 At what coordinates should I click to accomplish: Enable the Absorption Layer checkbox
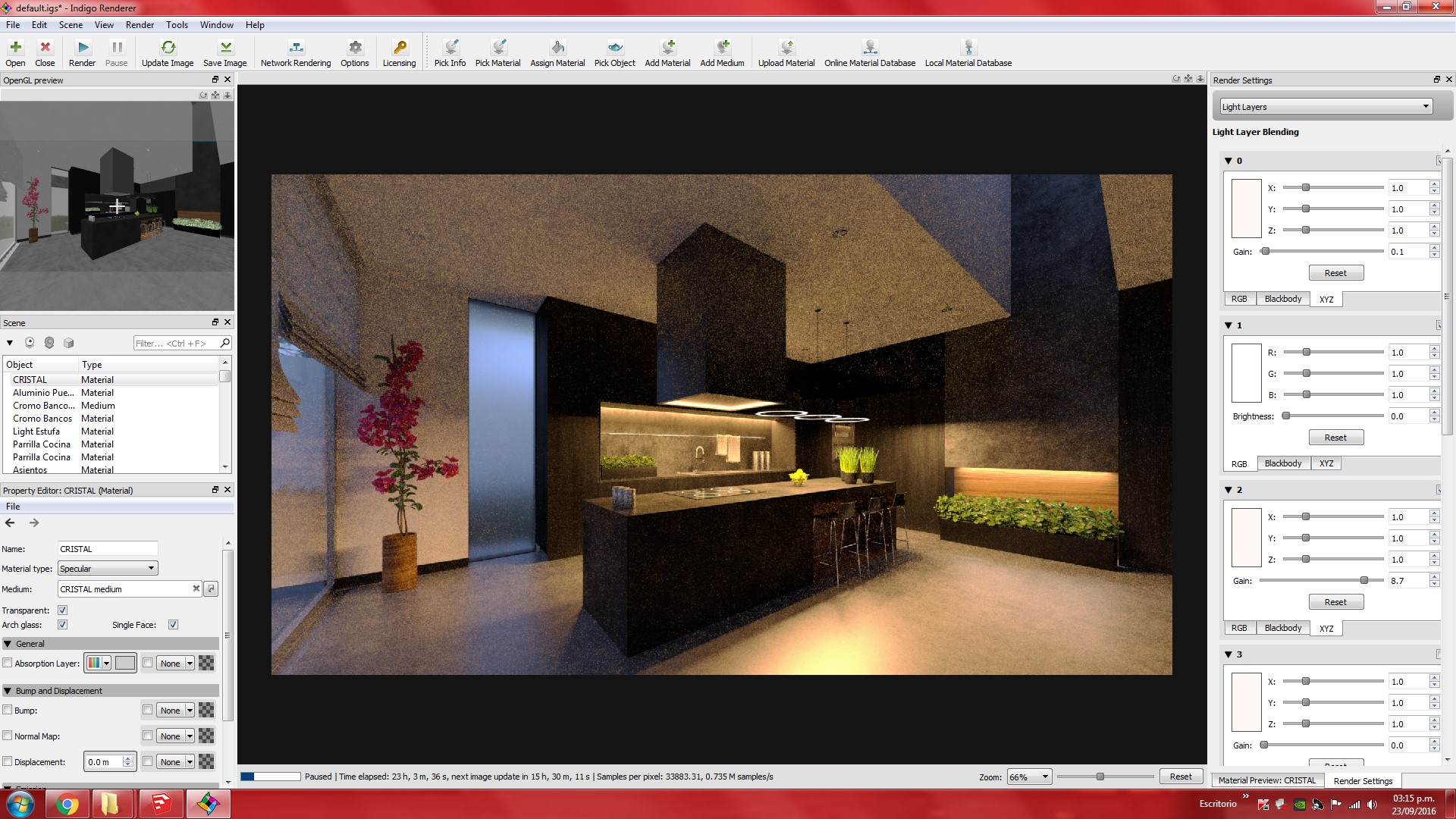pos(8,663)
